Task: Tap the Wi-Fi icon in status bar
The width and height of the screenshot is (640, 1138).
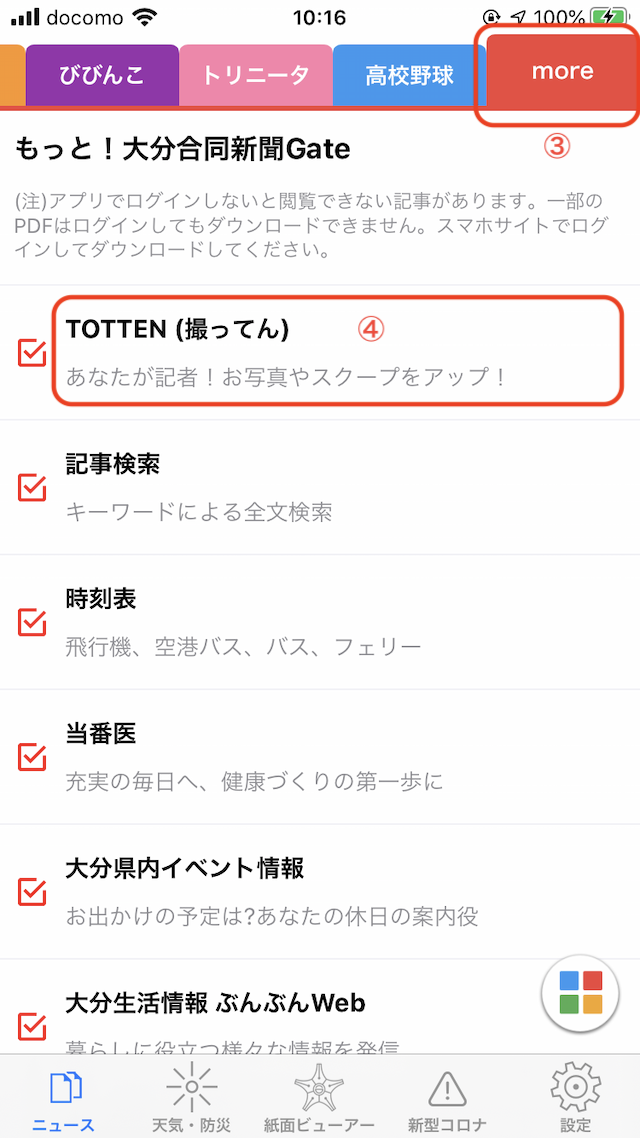Action: coord(146,17)
